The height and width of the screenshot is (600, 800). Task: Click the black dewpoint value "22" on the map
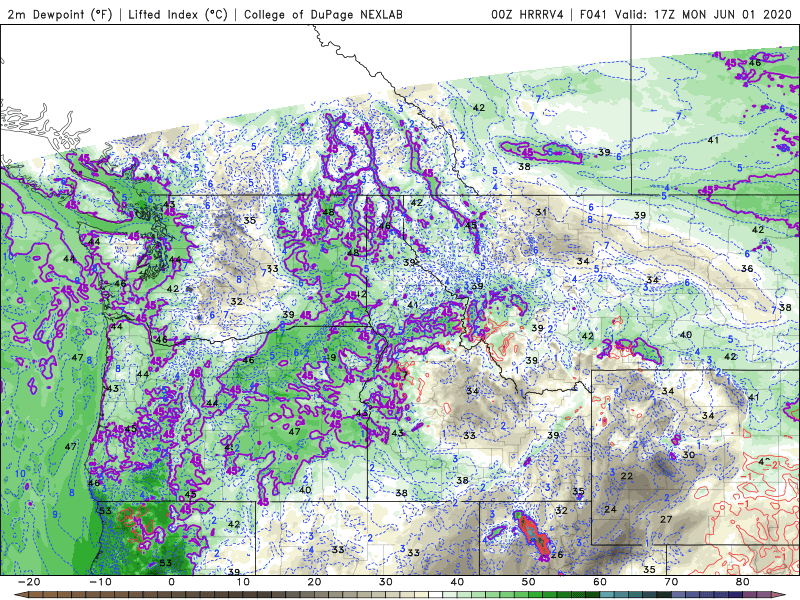point(627,476)
